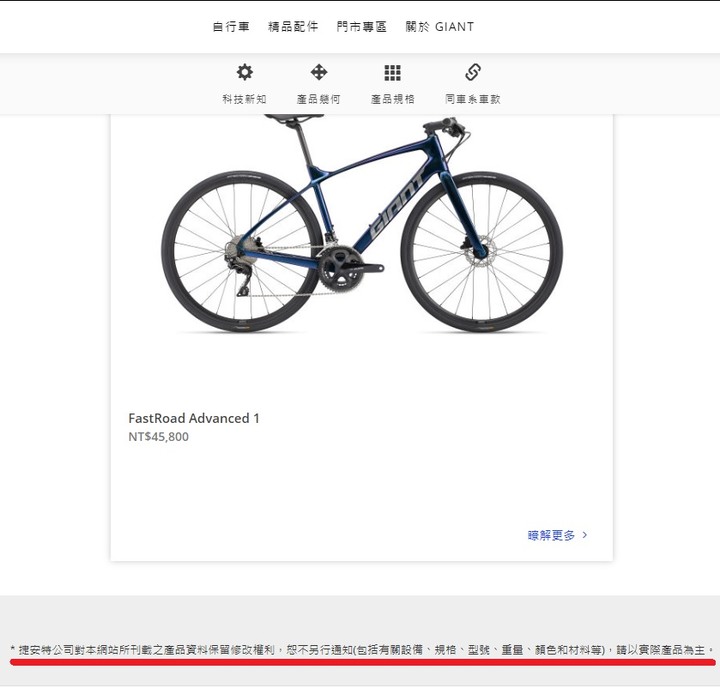Open the 門市專區 menu
The width and height of the screenshot is (720, 688).
pyautogui.click(x=362, y=27)
